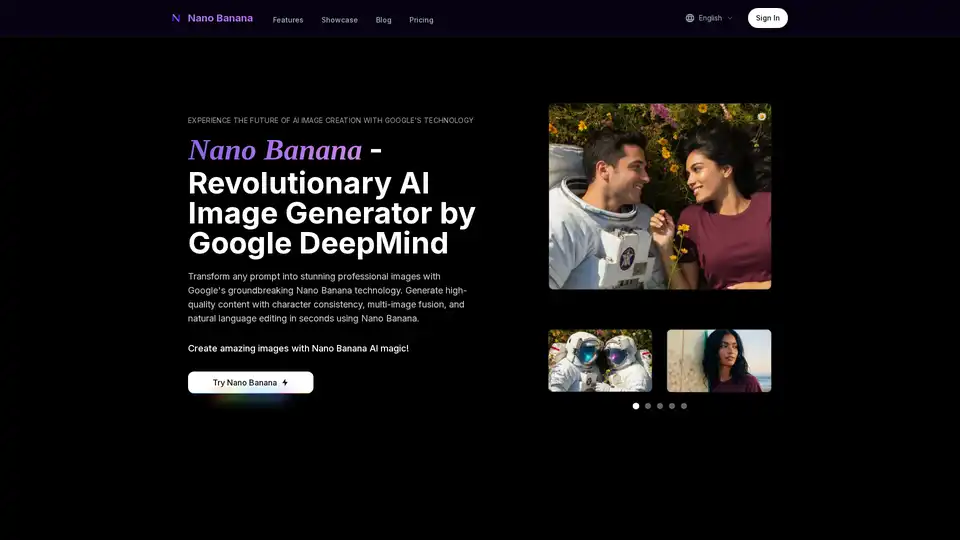This screenshot has width=960, height=540.
Task: Select the woman by the sea thumbnail
Action: point(719,360)
